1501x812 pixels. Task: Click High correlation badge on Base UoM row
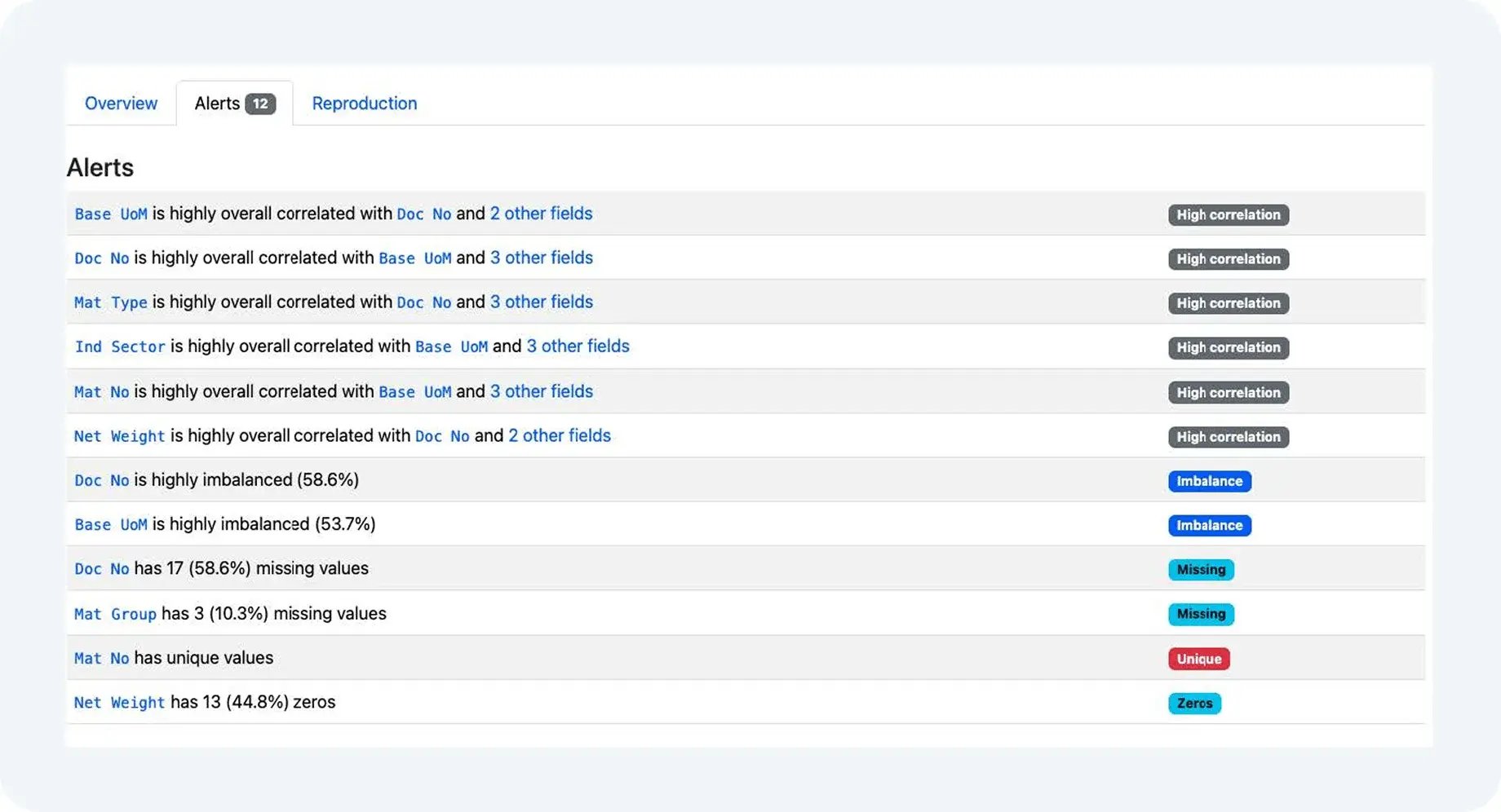pyautogui.click(x=1228, y=215)
